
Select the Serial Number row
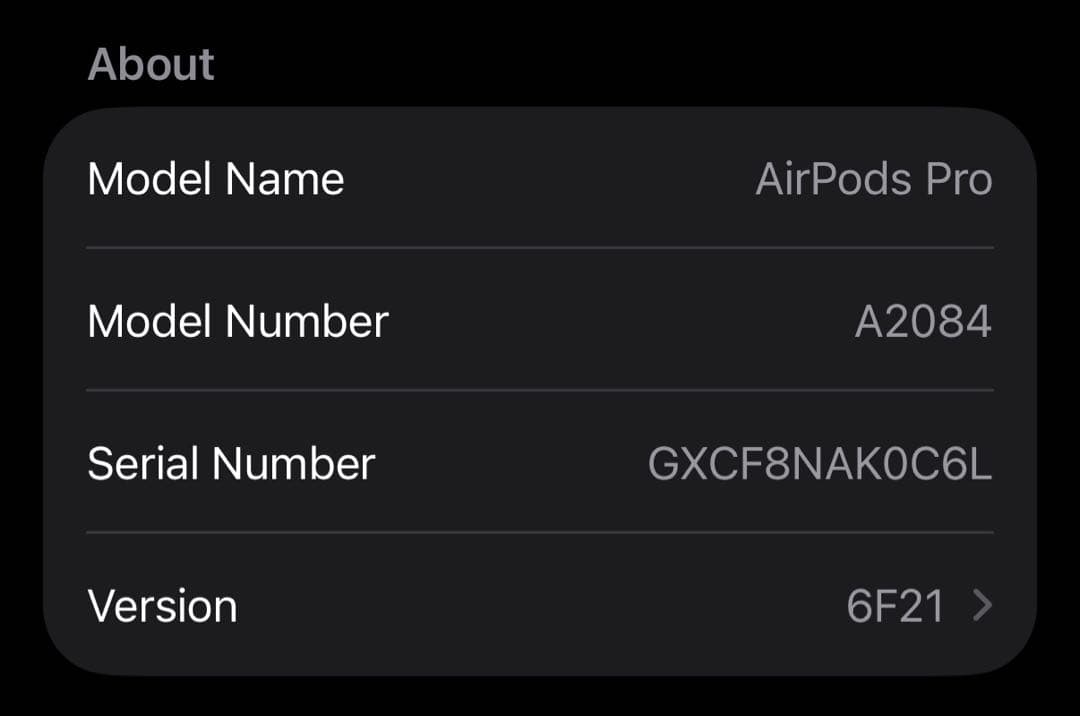click(x=540, y=463)
